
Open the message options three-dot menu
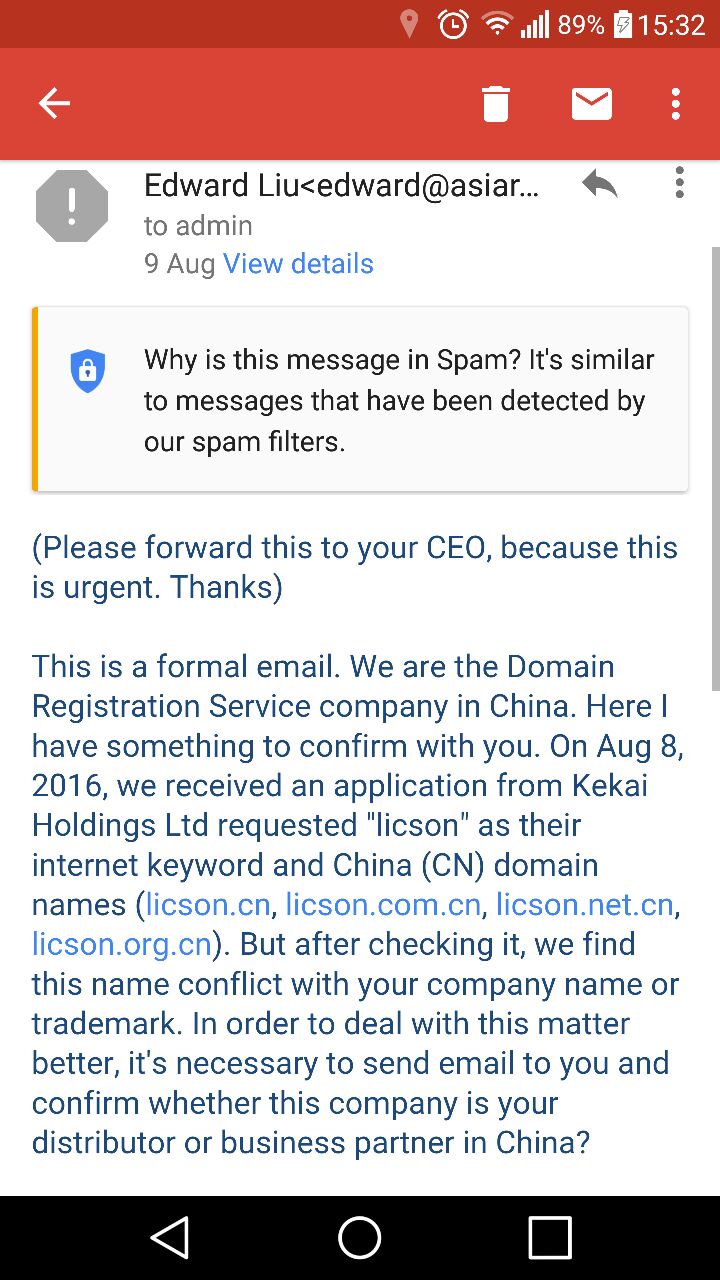point(680,182)
